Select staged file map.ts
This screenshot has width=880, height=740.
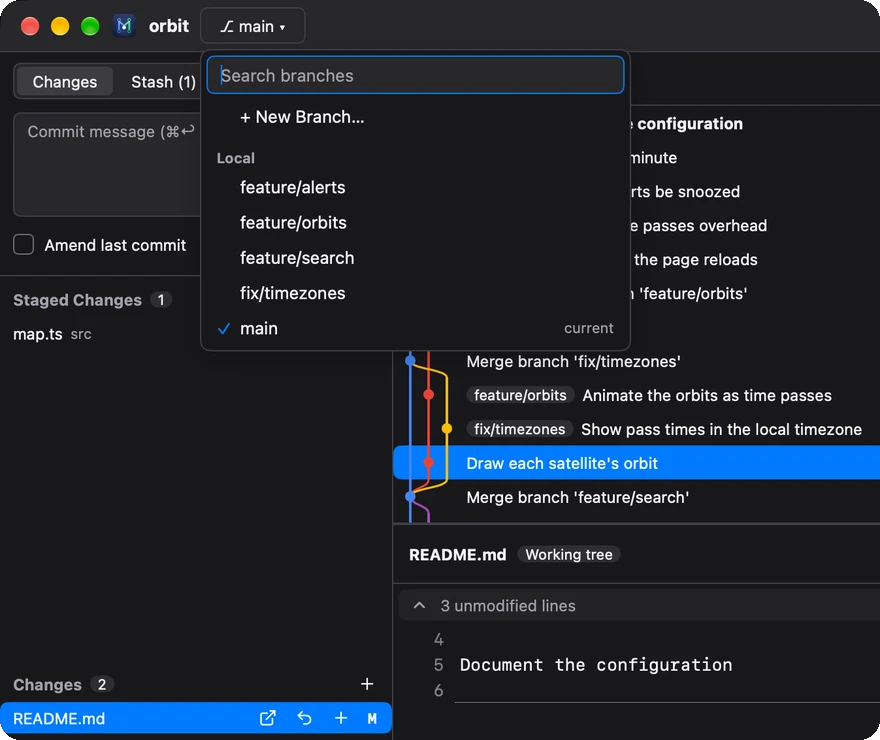pos(196,334)
